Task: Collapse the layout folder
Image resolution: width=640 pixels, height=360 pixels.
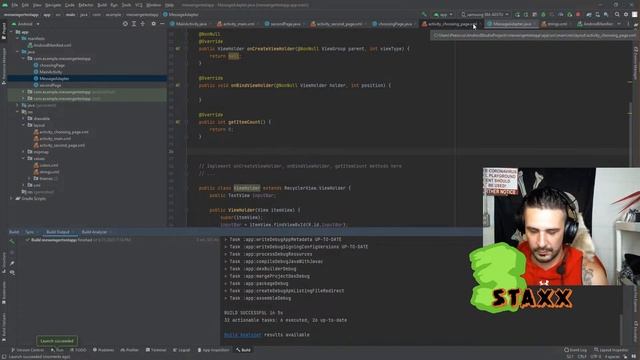Action: [23, 125]
